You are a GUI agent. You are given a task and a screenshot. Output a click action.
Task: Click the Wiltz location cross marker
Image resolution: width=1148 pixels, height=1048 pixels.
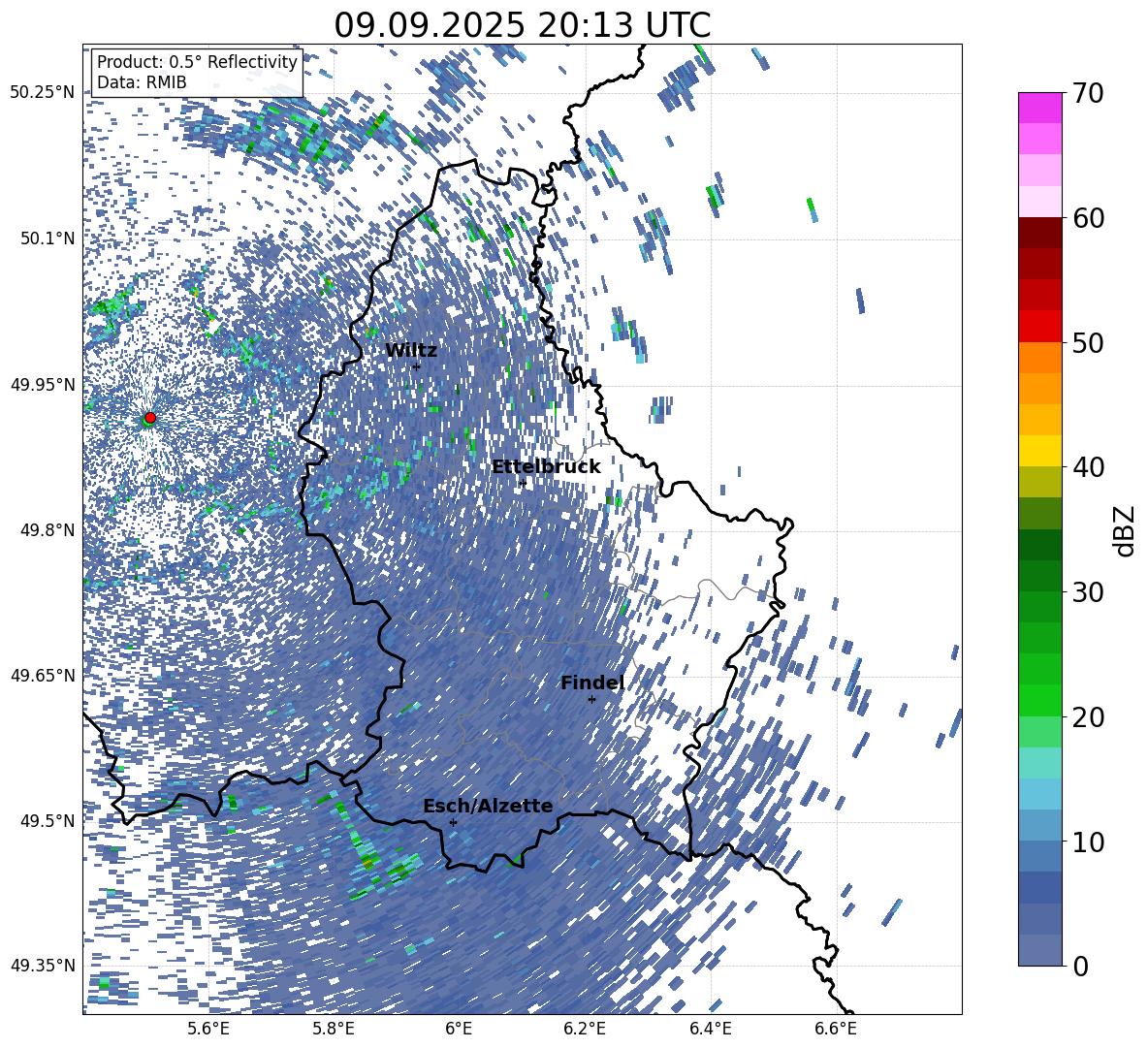417,366
